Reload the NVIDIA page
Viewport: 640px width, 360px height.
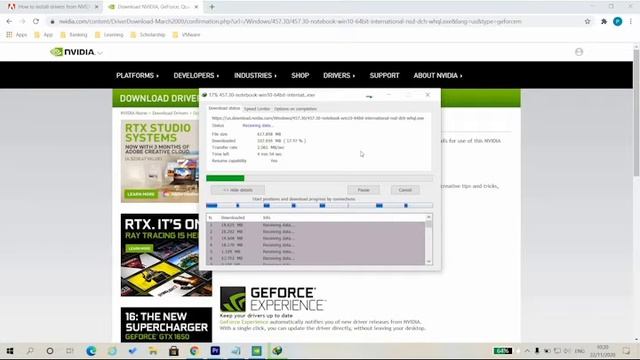[x=36, y=21]
